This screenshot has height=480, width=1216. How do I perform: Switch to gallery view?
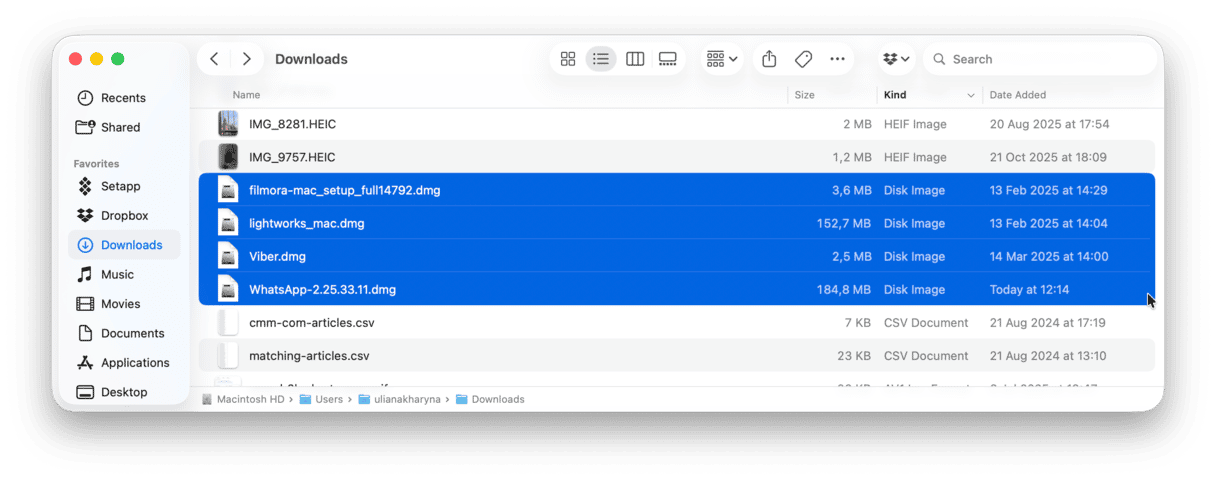pyautogui.click(x=668, y=59)
